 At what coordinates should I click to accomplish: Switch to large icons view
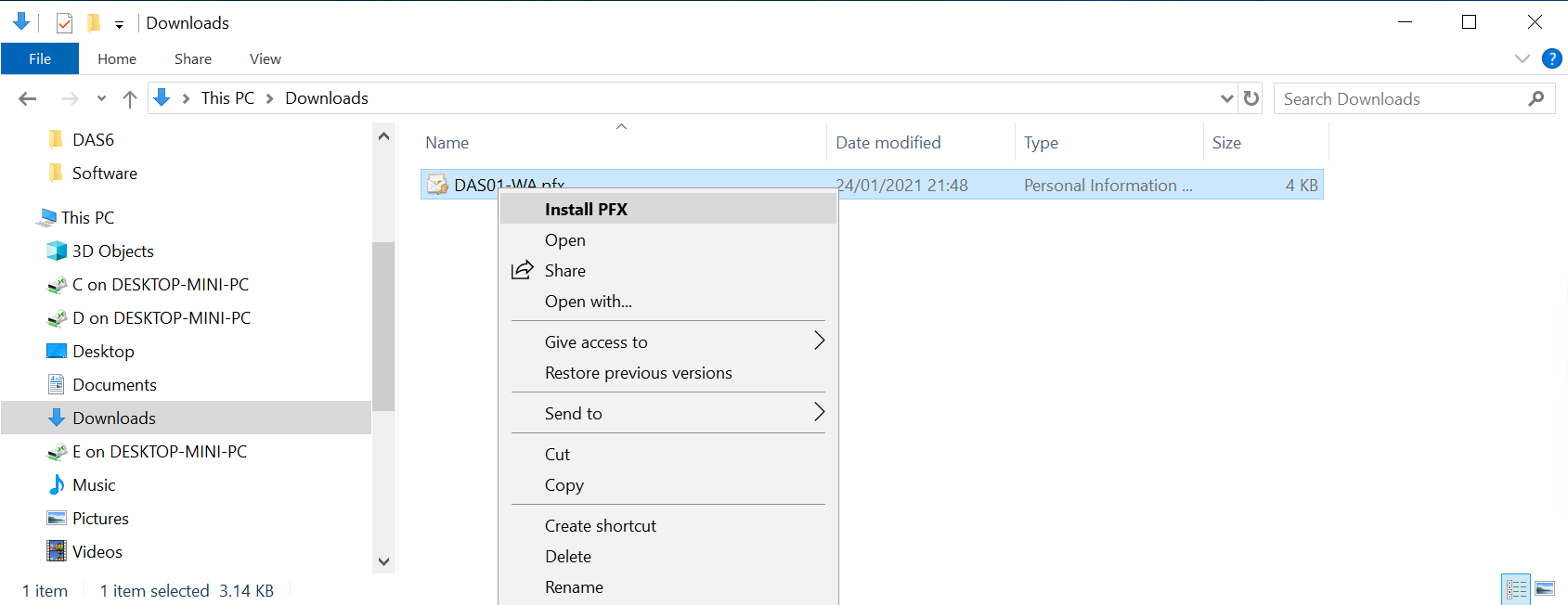[1545, 588]
